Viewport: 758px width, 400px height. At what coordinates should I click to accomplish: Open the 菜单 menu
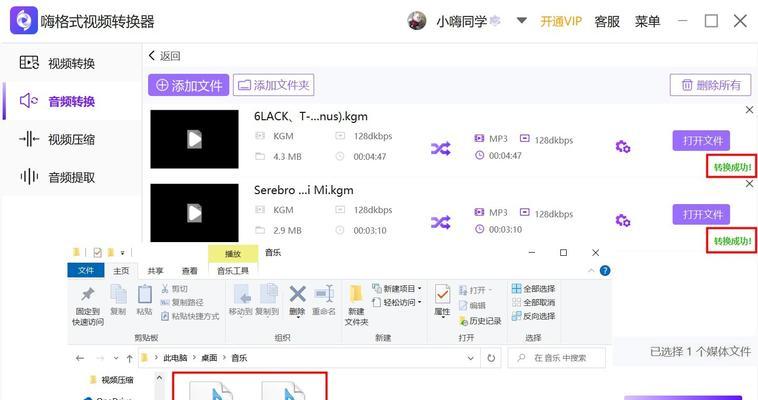[647, 21]
